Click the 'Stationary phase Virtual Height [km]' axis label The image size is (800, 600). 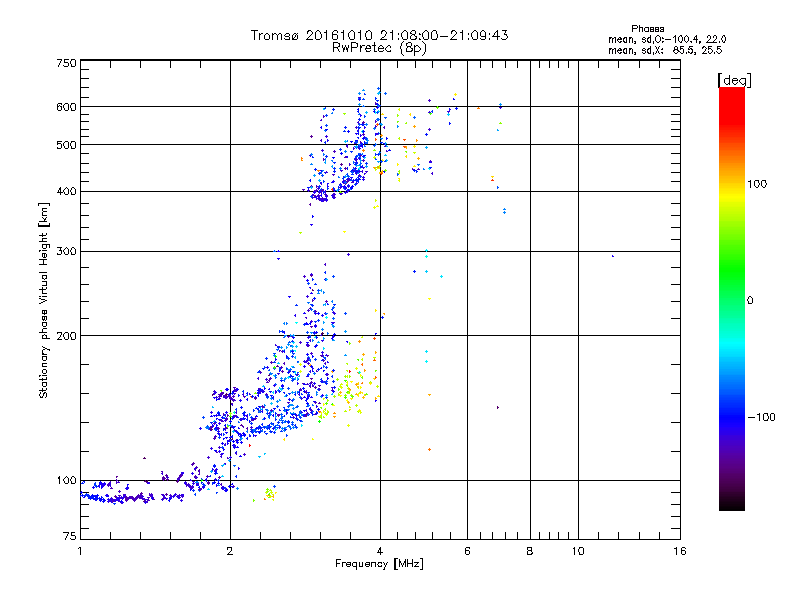(x=44, y=301)
